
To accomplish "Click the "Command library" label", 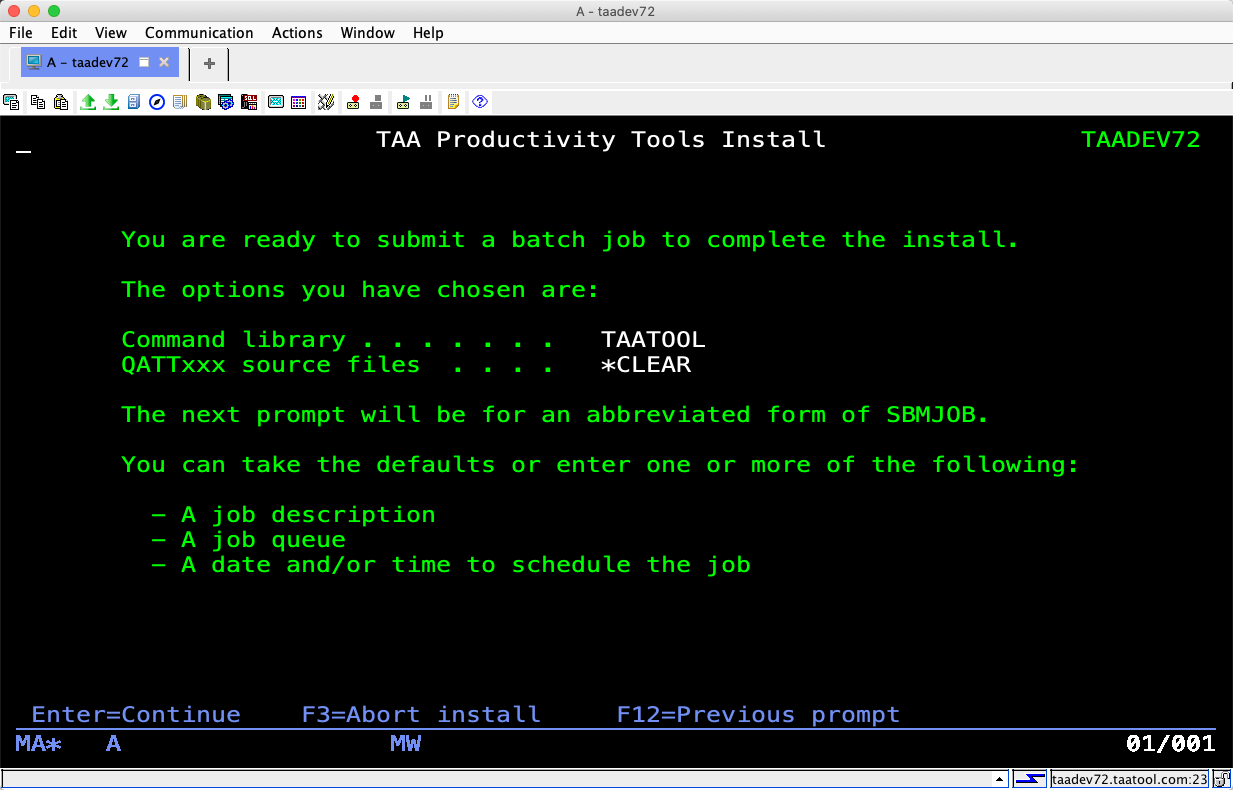I will 233,340.
